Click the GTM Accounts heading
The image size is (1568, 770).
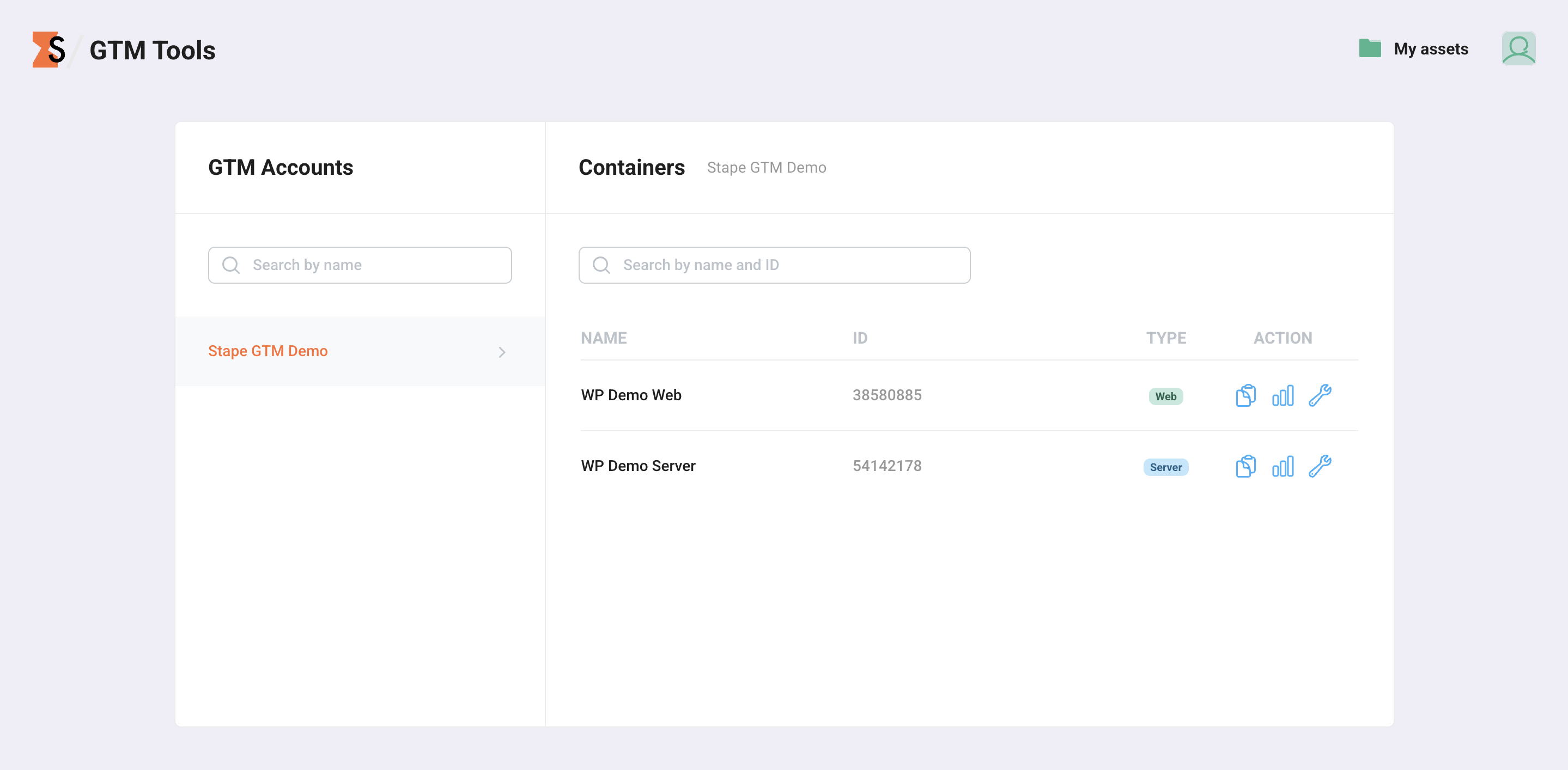pyautogui.click(x=280, y=167)
